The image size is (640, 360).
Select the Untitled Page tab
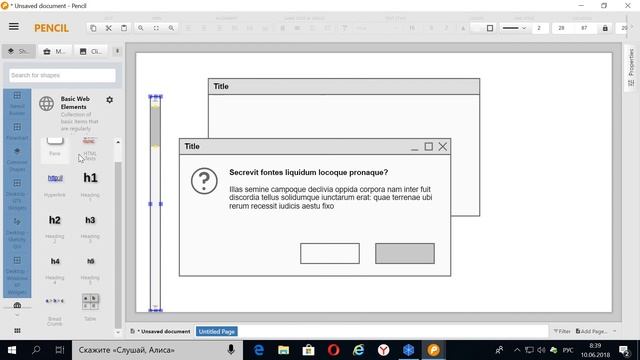click(x=217, y=331)
